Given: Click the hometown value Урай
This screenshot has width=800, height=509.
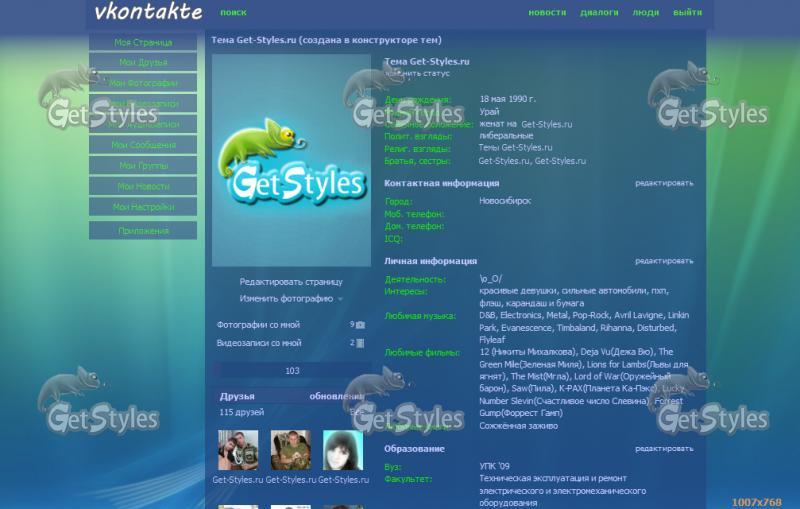Looking at the screenshot, I should 489,112.
